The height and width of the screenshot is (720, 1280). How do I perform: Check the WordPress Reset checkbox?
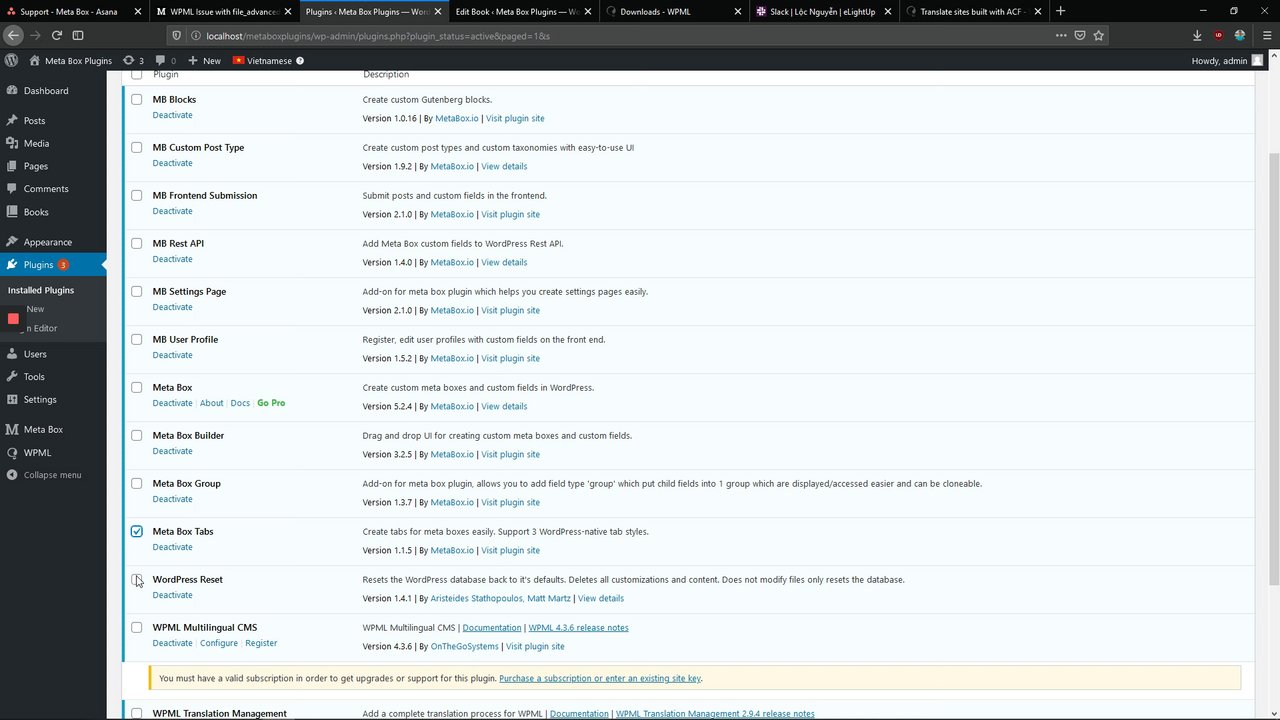tap(137, 579)
